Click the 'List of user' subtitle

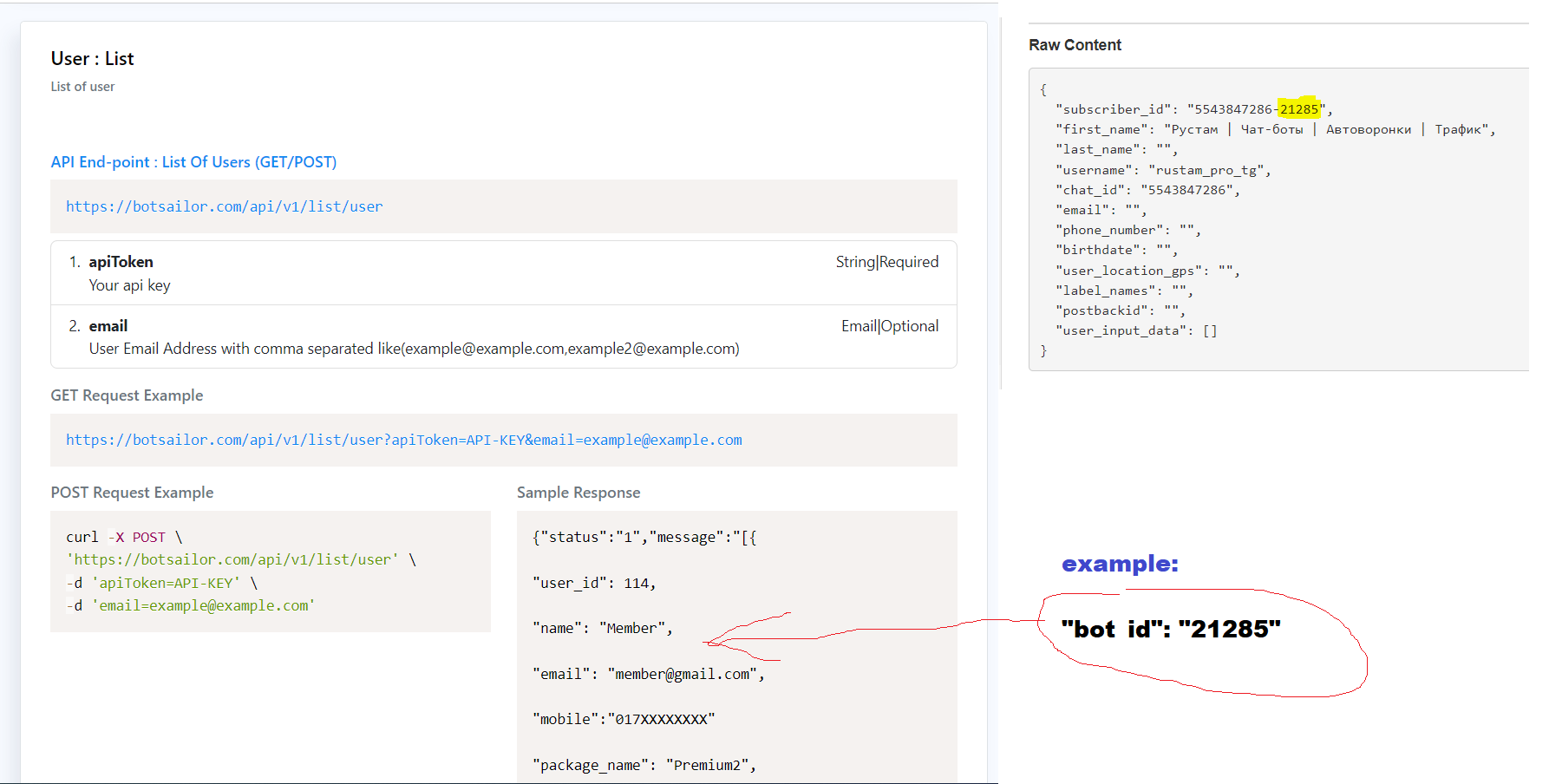point(82,87)
